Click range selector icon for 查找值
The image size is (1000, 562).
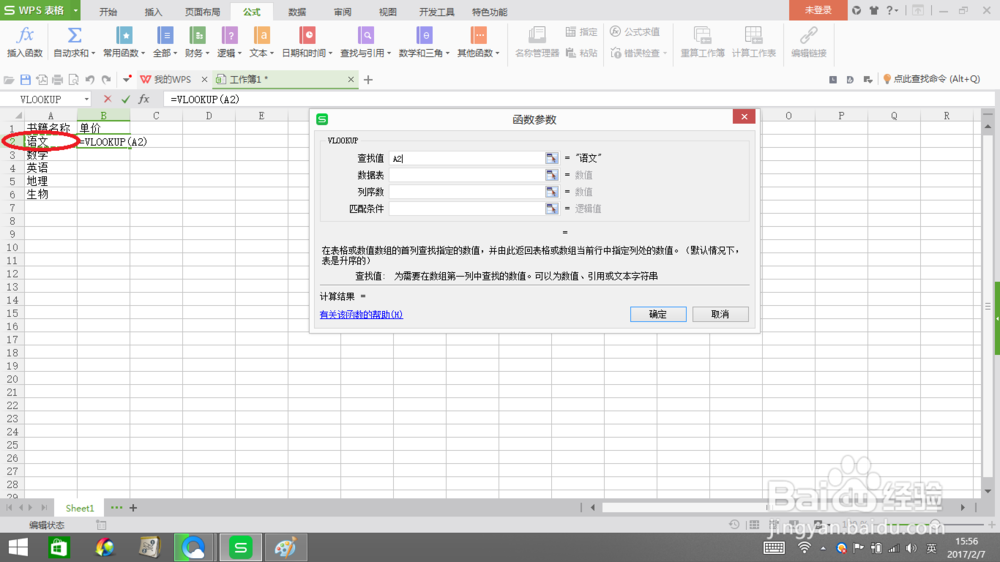[552, 158]
